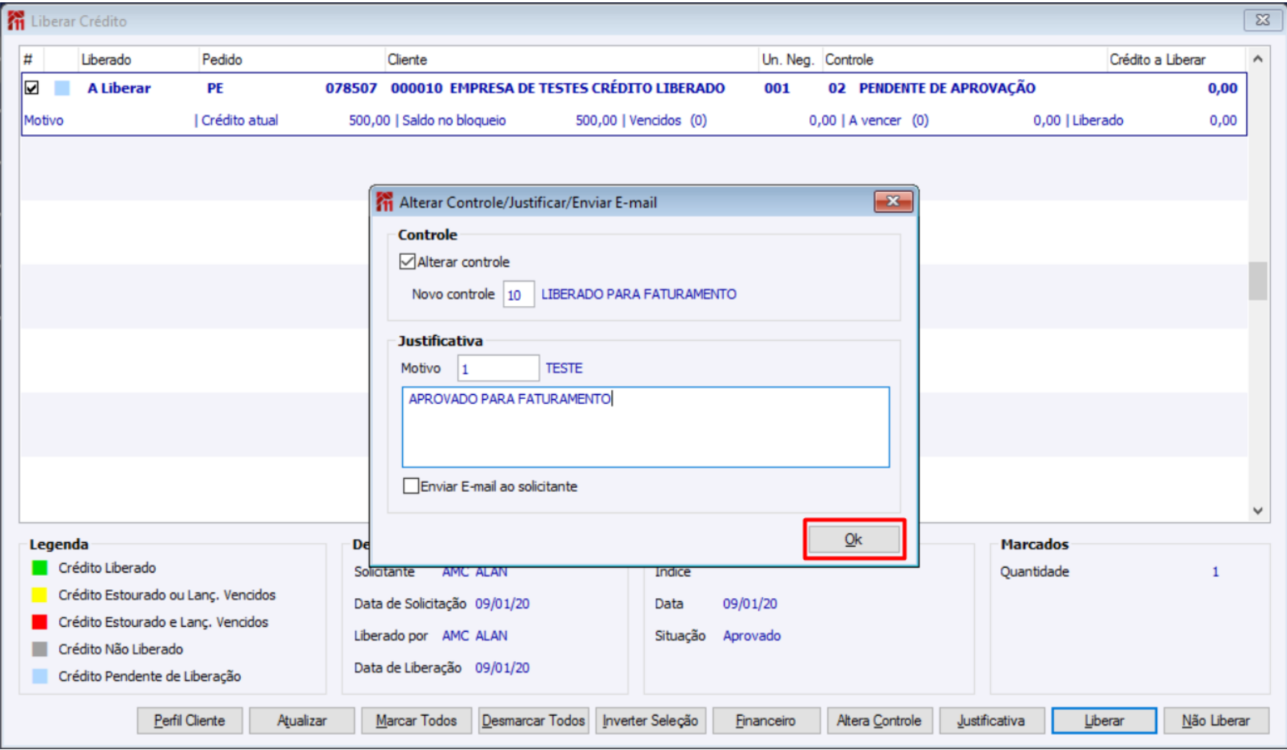Image resolution: width=1287 pixels, height=750 pixels.
Task: Click the Liberar Crédito window app icon
Action: (x=16, y=20)
